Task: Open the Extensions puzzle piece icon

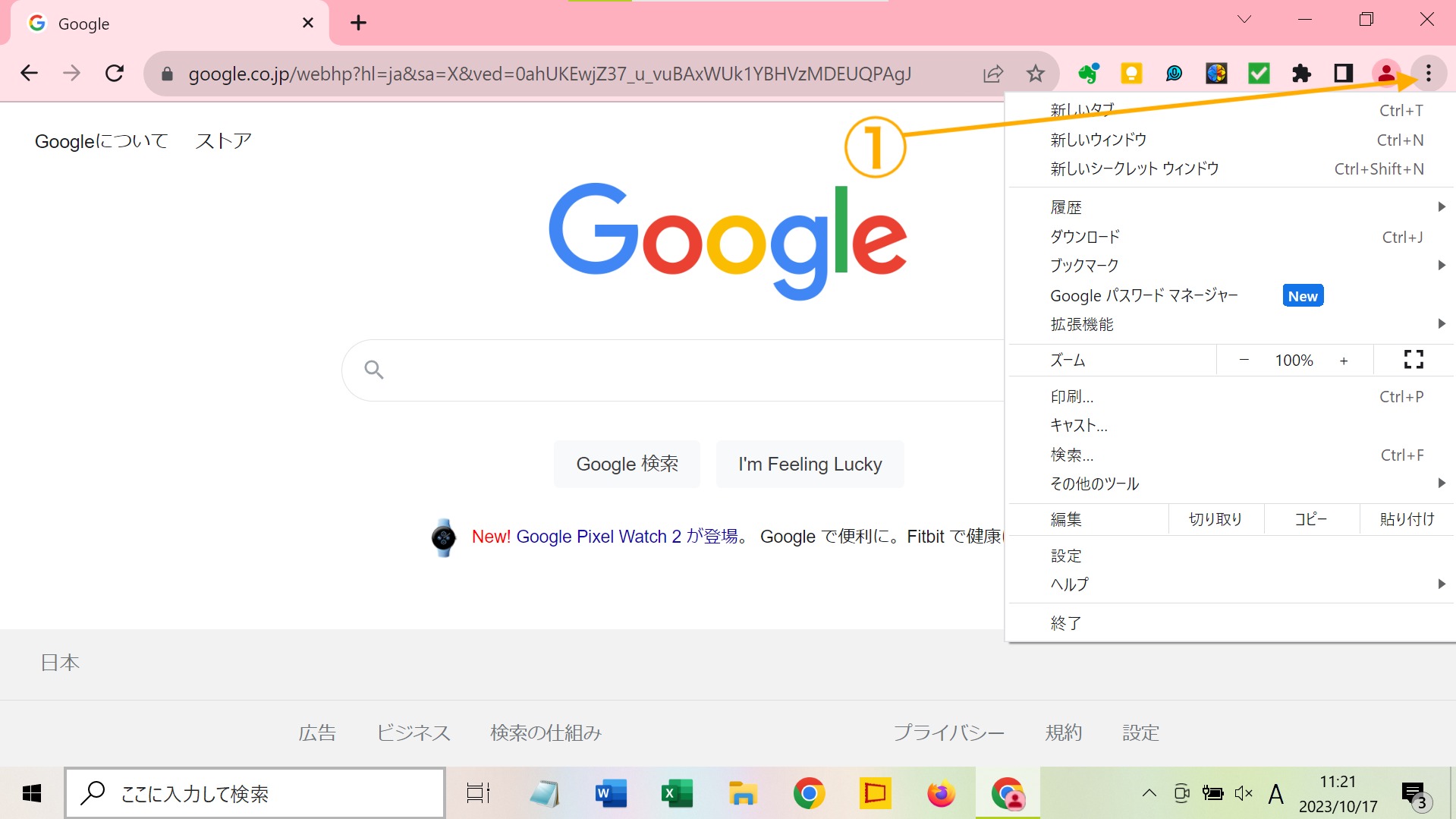Action: (1301, 74)
